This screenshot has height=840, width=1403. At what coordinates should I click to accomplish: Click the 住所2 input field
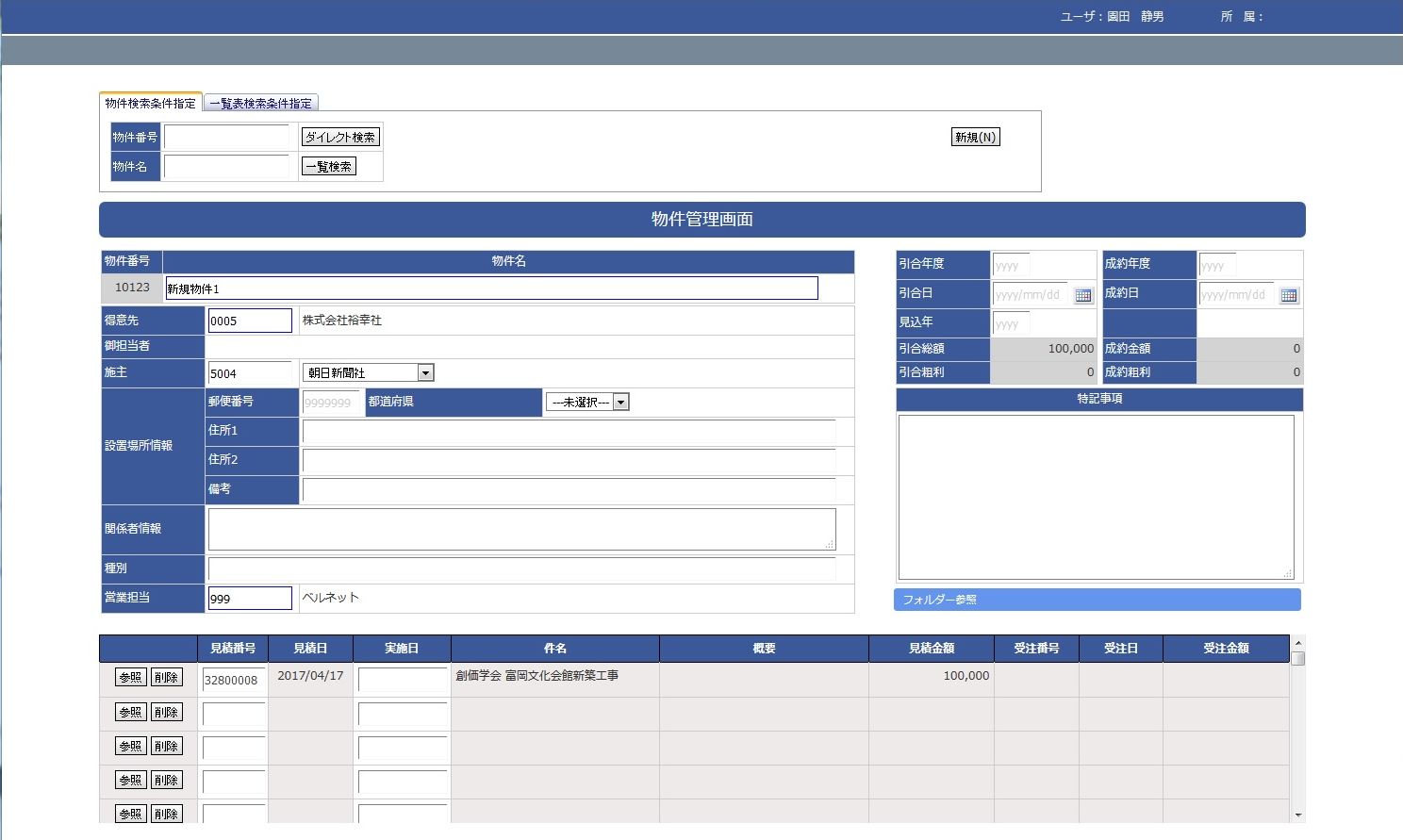click(x=569, y=461)
